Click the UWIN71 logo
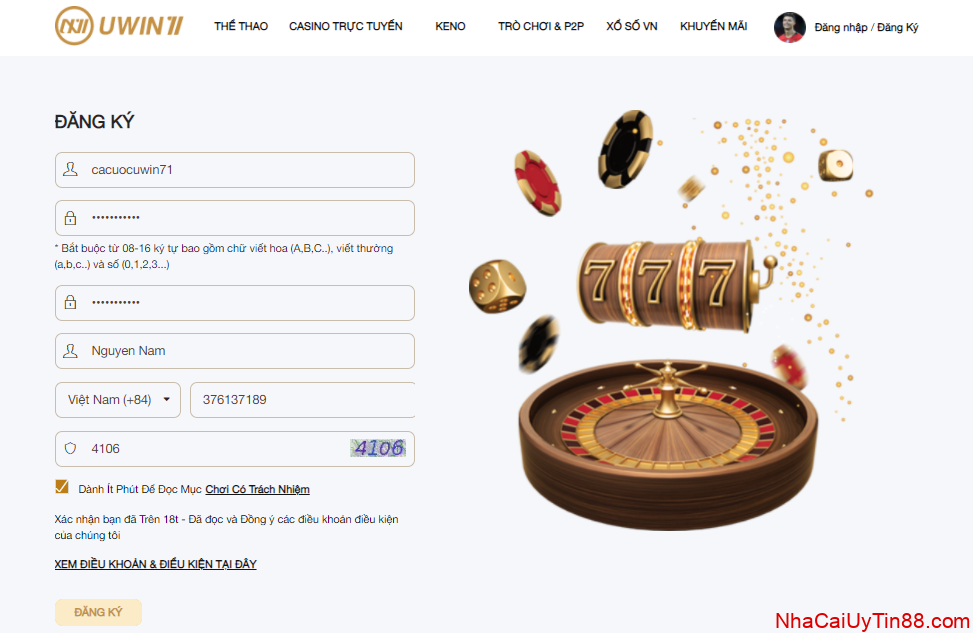Image resolution: width=973 pixels, height=633 pixels. point(119,25)
